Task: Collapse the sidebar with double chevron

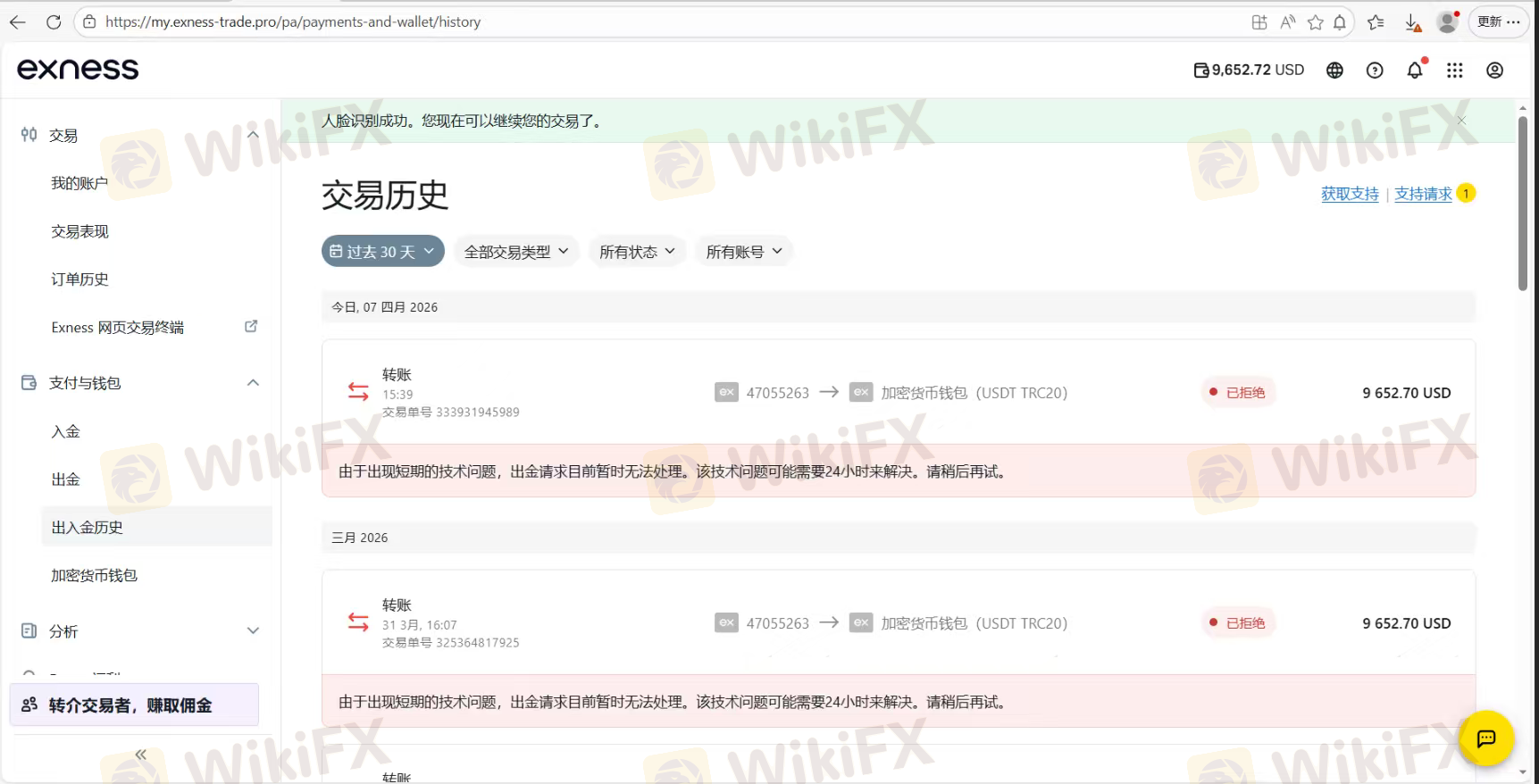Action: (140, 755)
